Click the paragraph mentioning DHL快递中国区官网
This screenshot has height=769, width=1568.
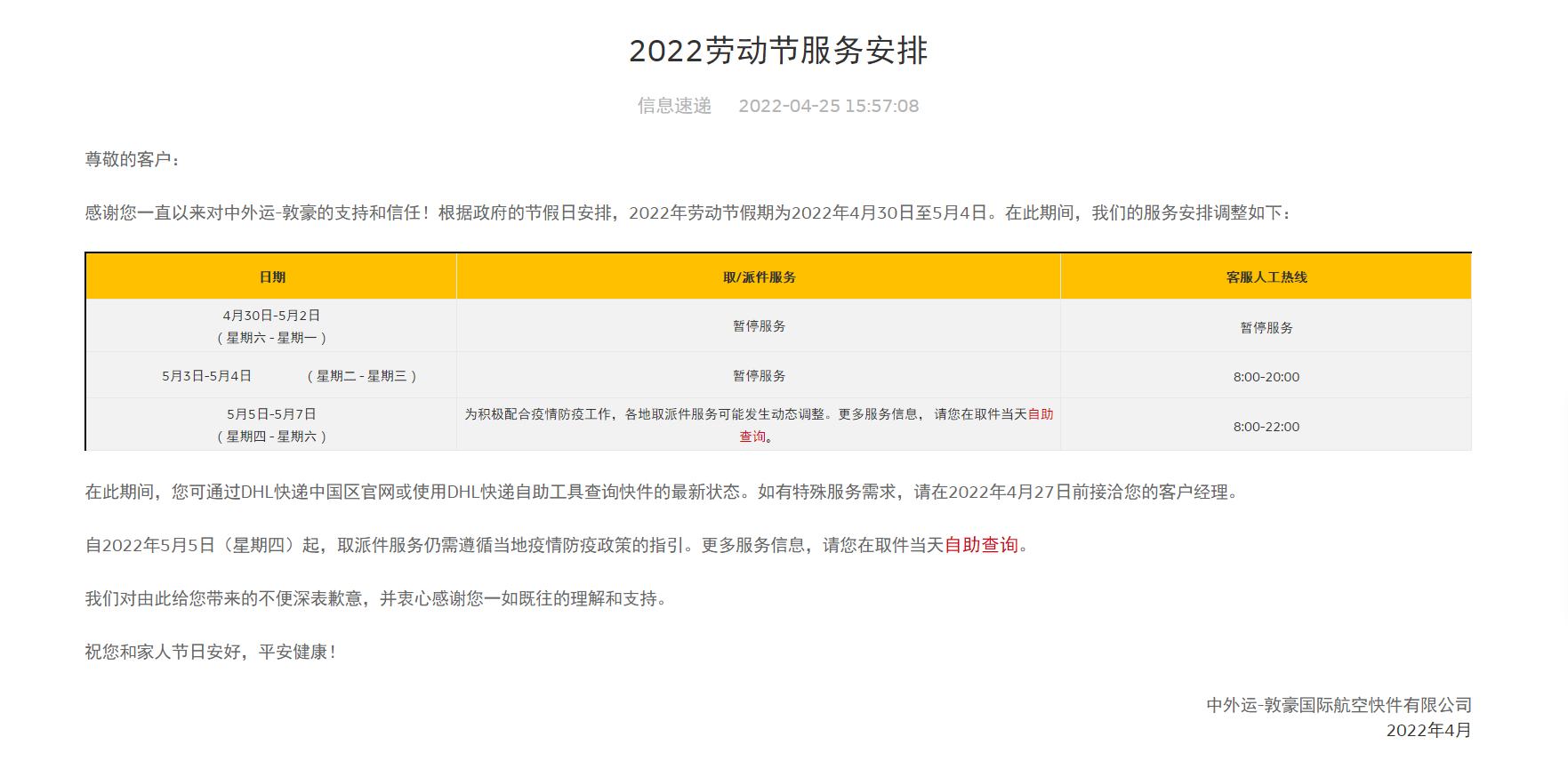[663, 492]
